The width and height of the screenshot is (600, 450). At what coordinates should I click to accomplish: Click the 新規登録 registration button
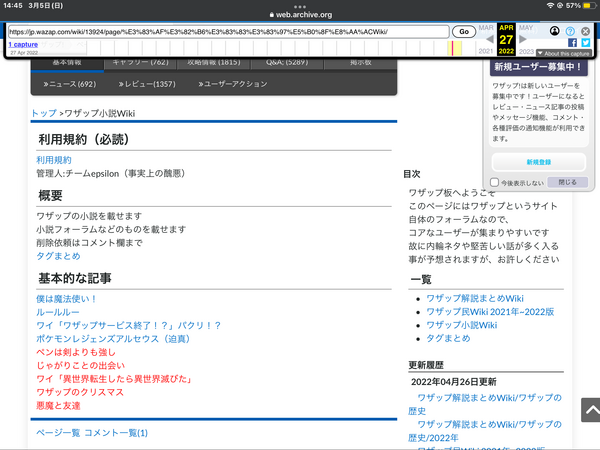538,162
